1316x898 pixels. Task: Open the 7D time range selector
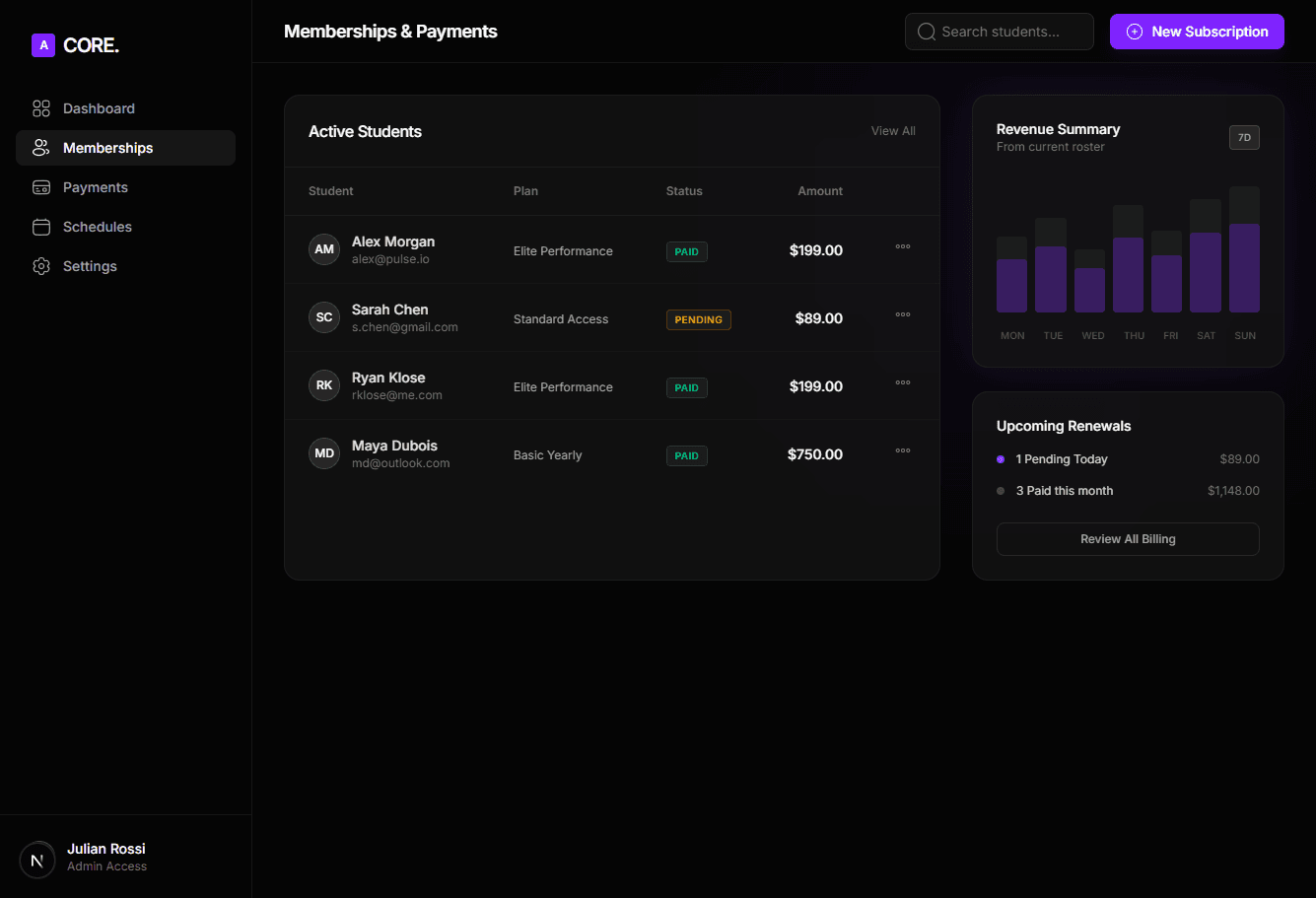[1243, 138]
